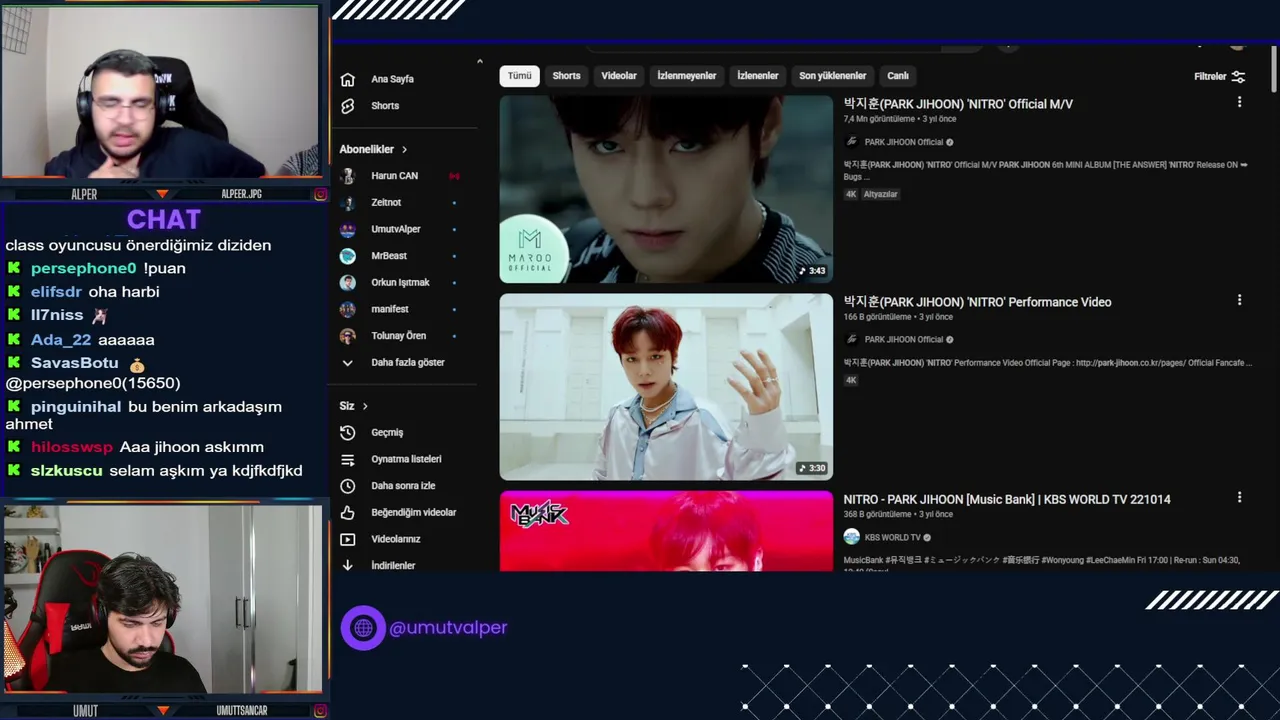
Task: Click Tolunay Ören channel avatar
Action: point(347,336)
